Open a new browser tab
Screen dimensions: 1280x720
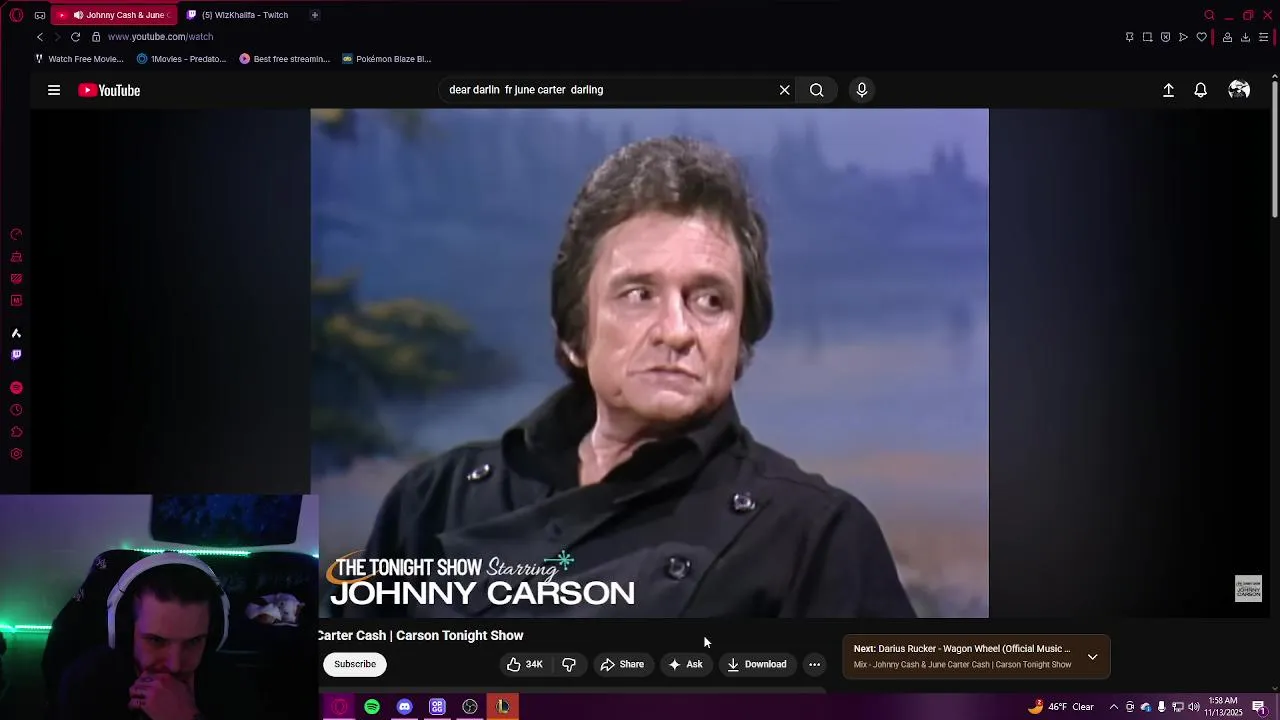[x=314, y=15]
